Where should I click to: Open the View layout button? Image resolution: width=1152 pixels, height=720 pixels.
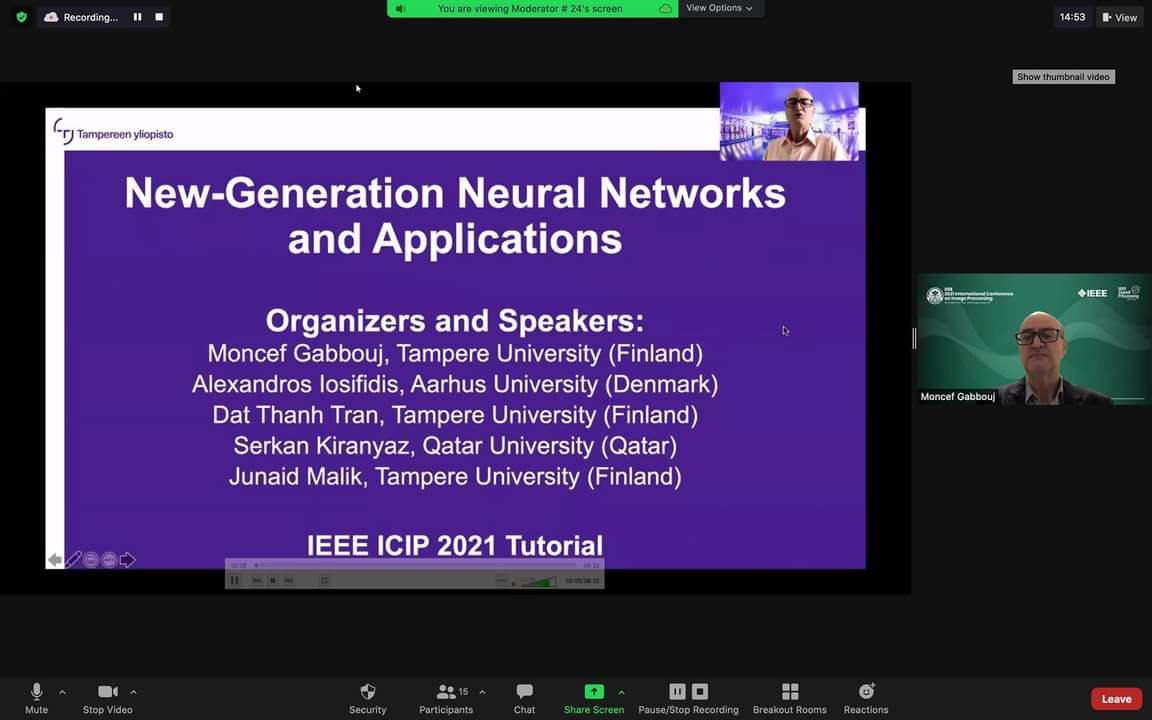[1120, 17]
